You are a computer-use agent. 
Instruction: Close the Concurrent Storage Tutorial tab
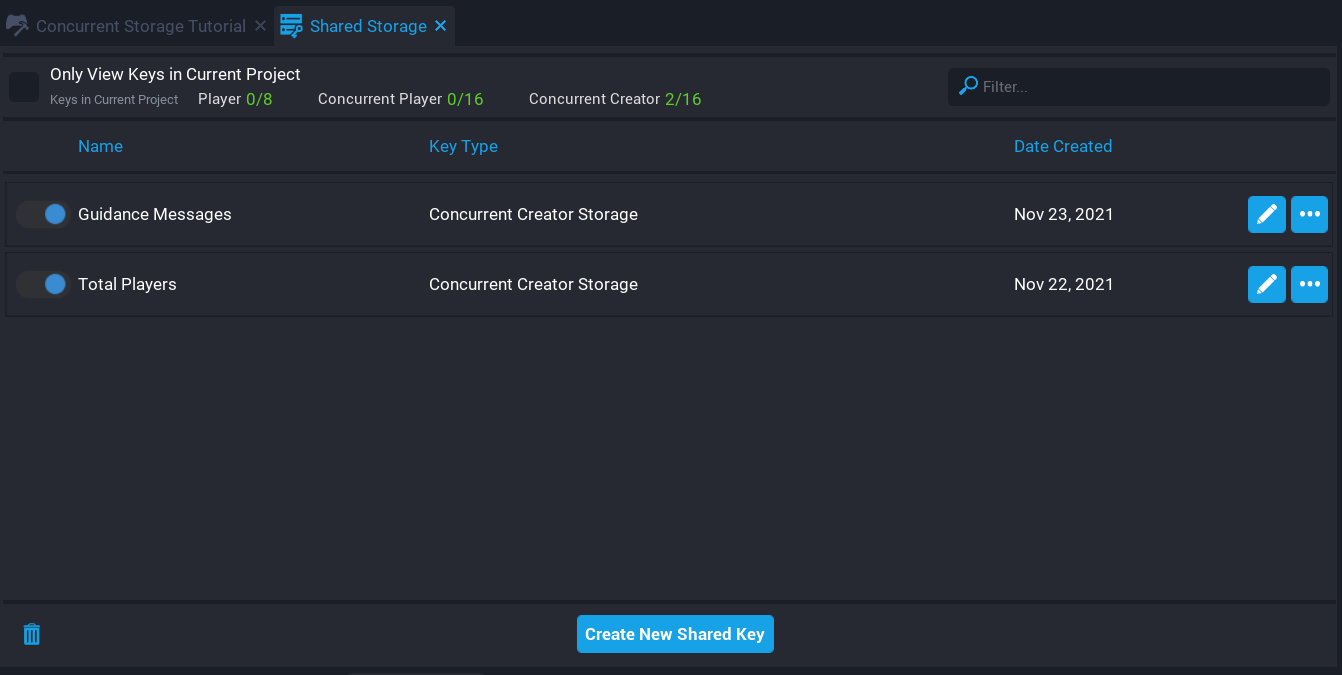260,26
